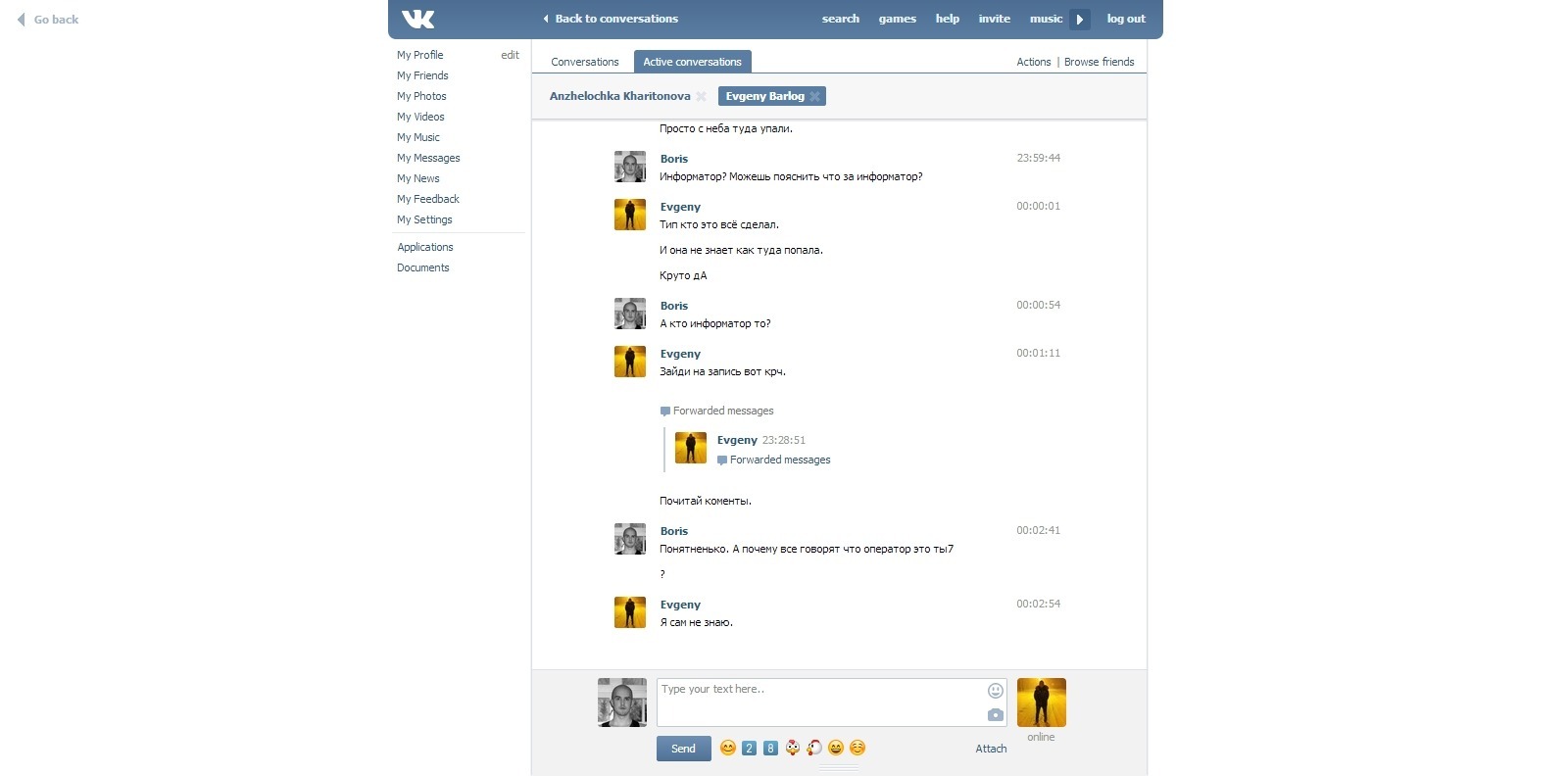This screenshot has height=776, width=1568.
Task: Open Boris's avatar on the 23:59:44 message
Action: (630, 167)
